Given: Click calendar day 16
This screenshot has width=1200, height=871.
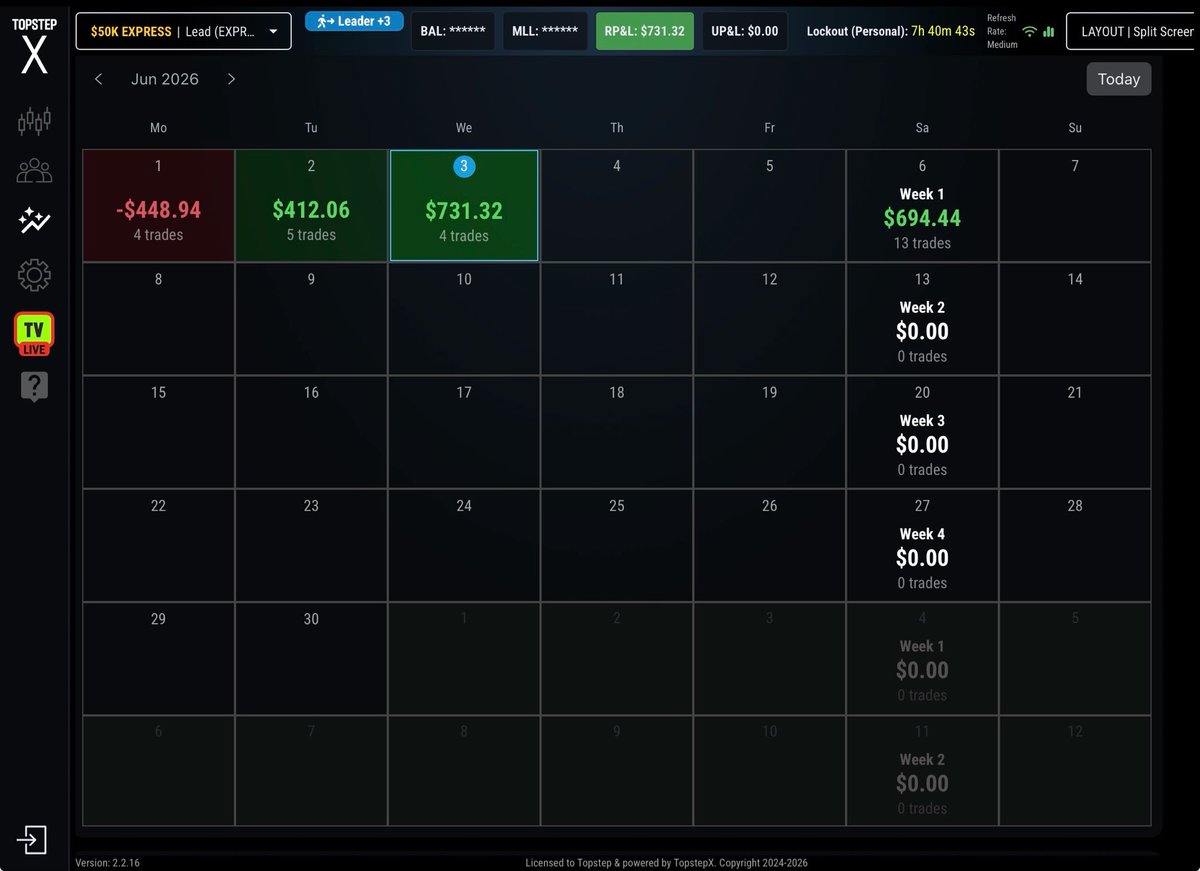Looking at the screenshot, I should pyautogui.click(x=311, y=432).
